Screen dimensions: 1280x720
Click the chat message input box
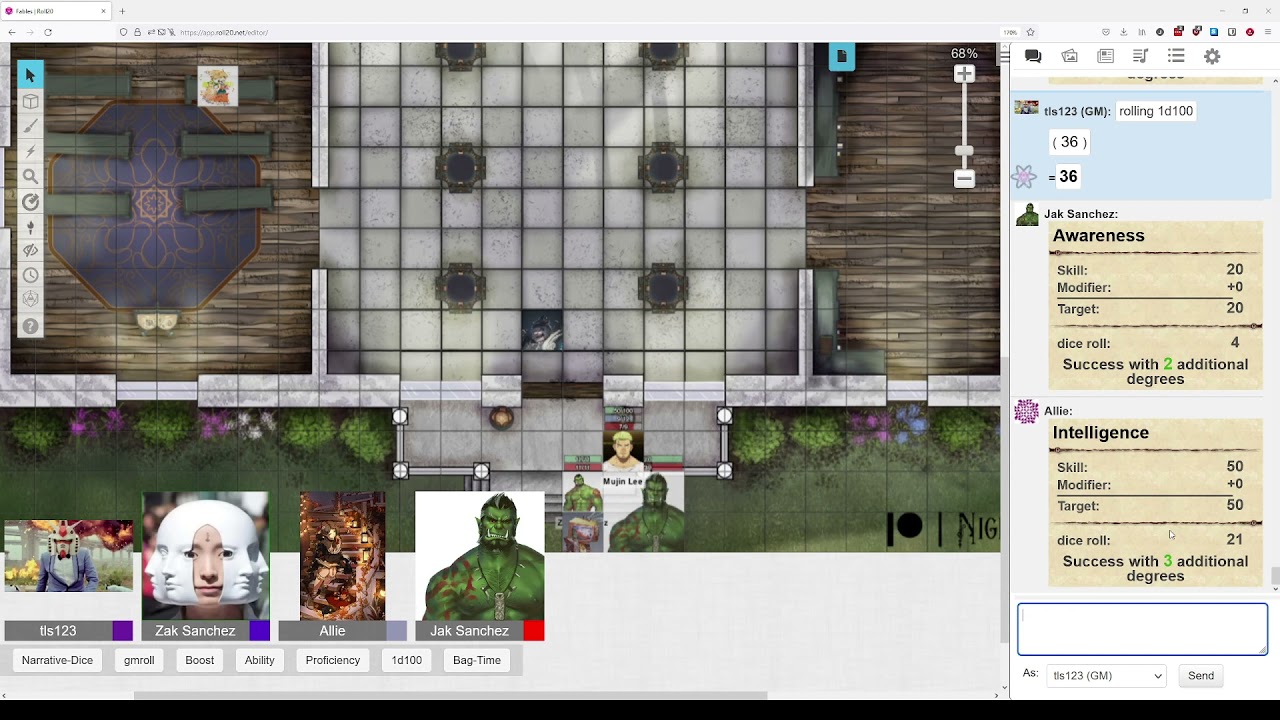coord(1142,629)
